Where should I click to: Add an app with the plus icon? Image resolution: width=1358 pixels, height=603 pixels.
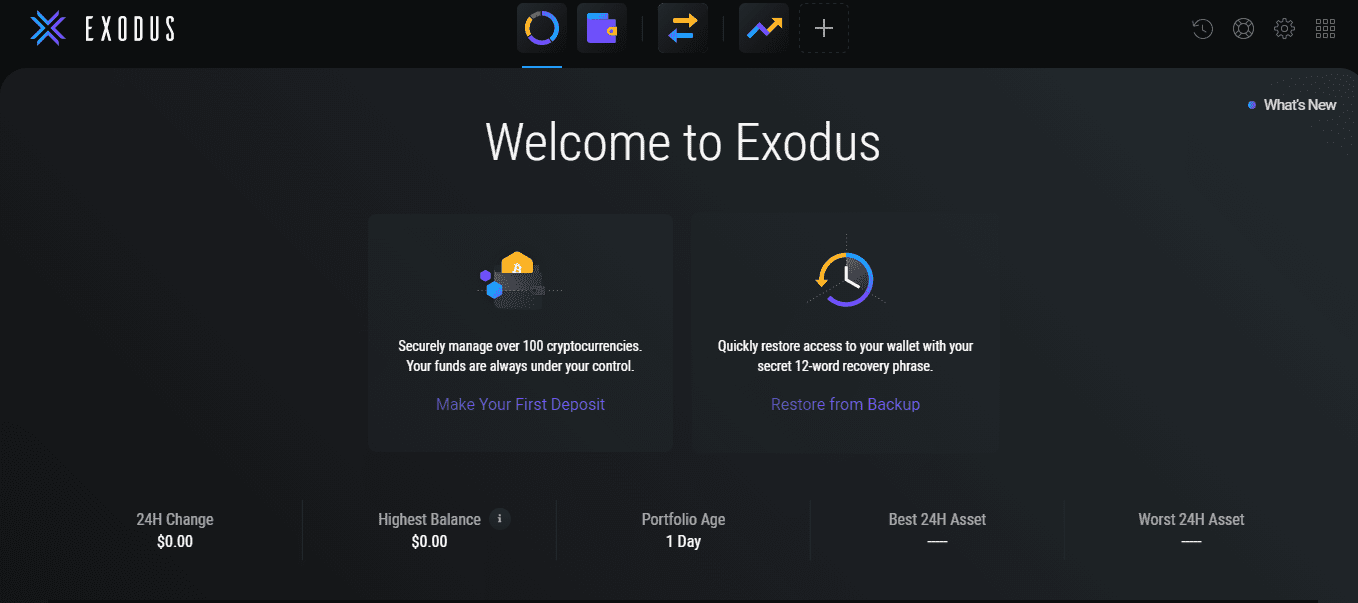(824, 28)
